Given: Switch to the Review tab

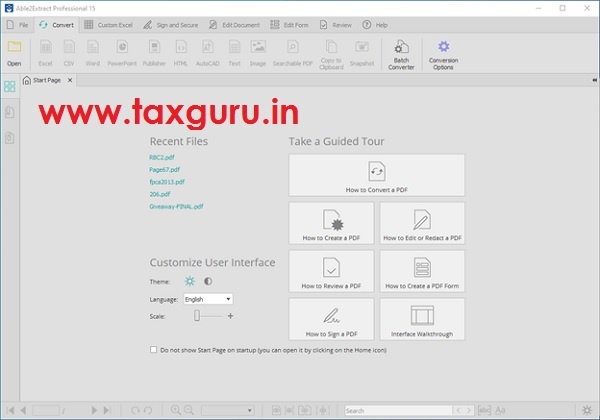Looking at the screenshot, I should coord(336,25).
